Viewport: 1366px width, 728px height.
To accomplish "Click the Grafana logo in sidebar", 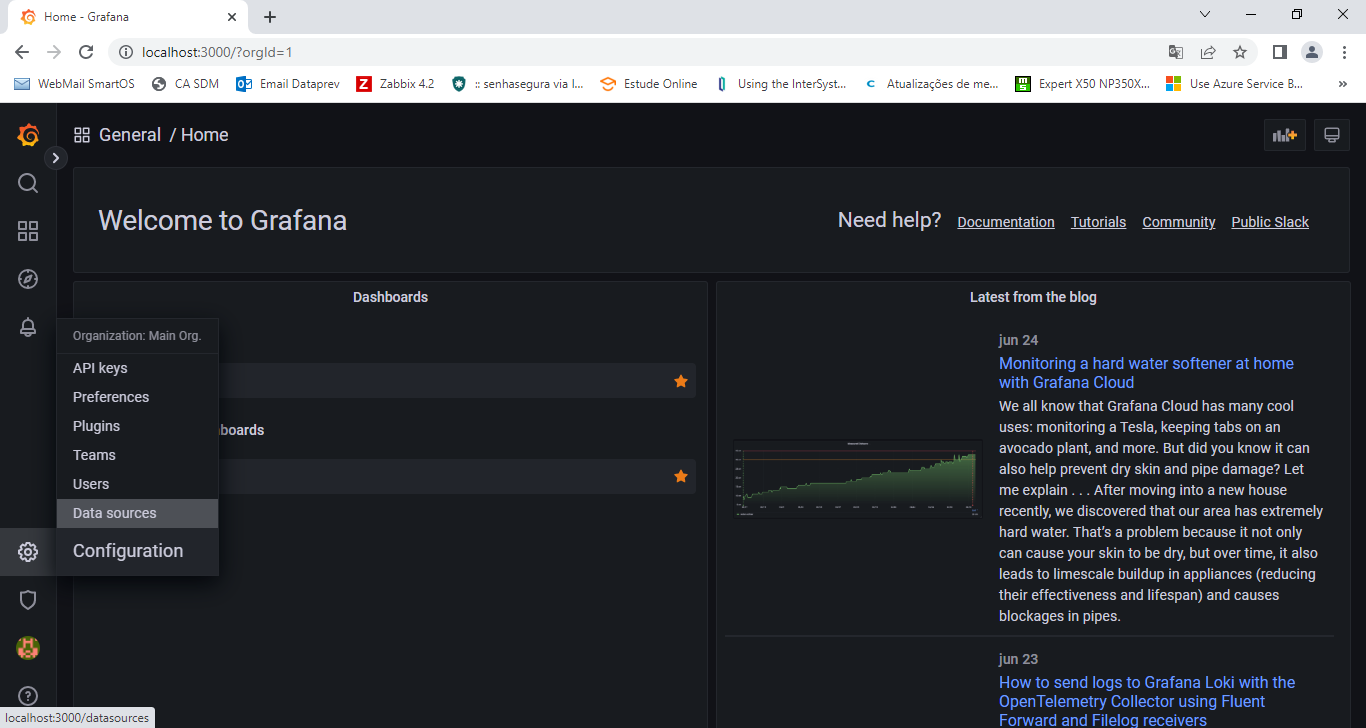I will click(28, 135).
